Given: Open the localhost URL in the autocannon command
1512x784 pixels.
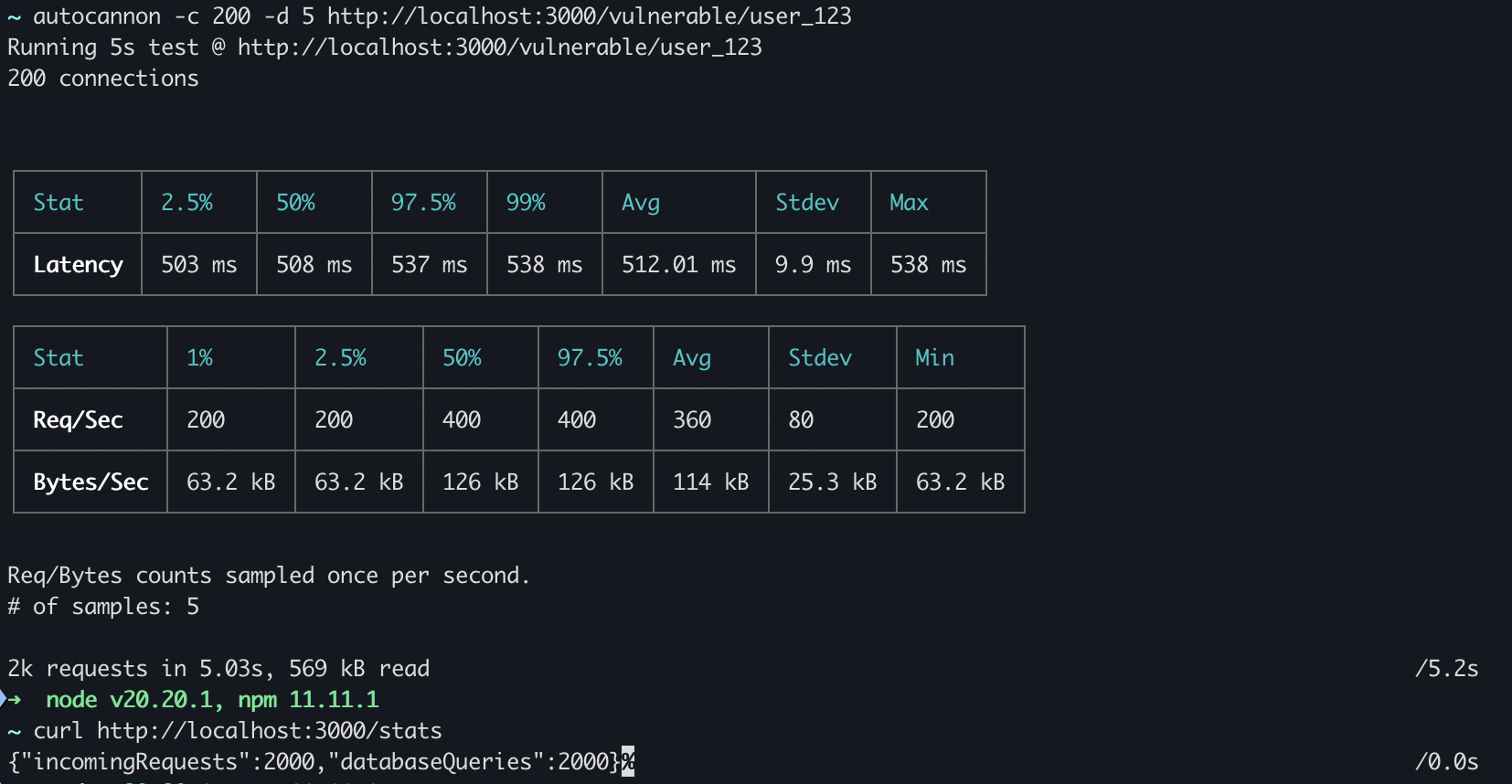Looking at the screenshot, I should [x=589, y=16].
